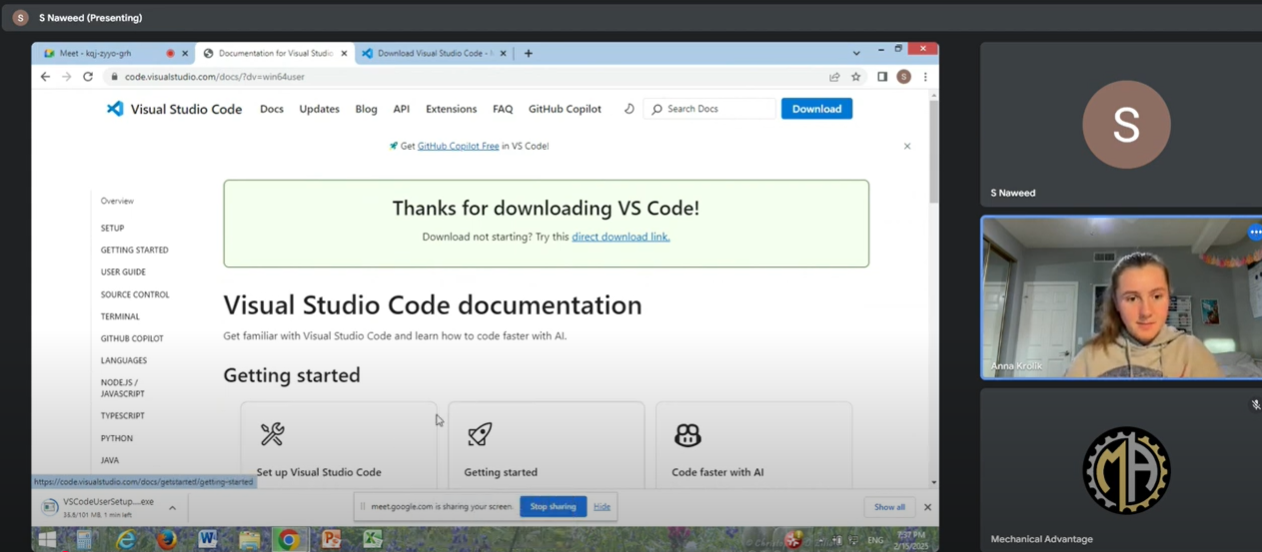Open the Chrome three-dot menu
1262x552 pixels.
coord(925,77)
